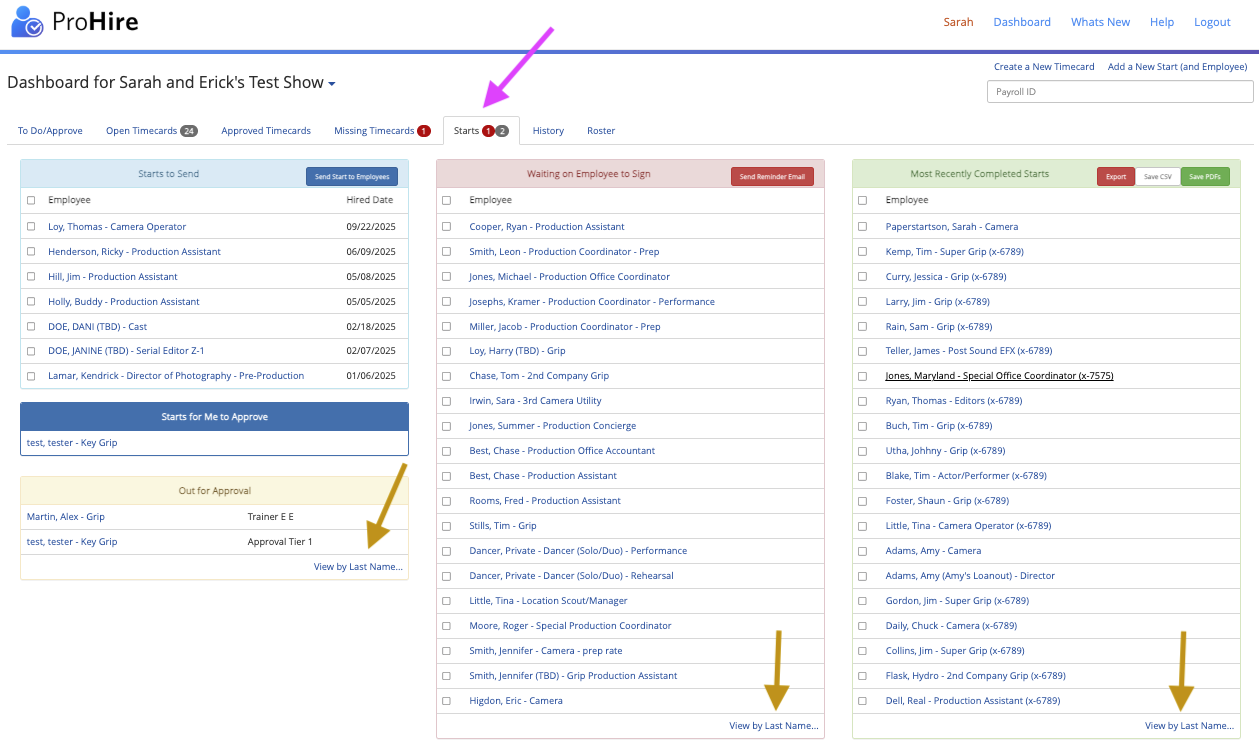Click the red Export button
This screenshot has height=752, width=1259.
point(1116,177)
